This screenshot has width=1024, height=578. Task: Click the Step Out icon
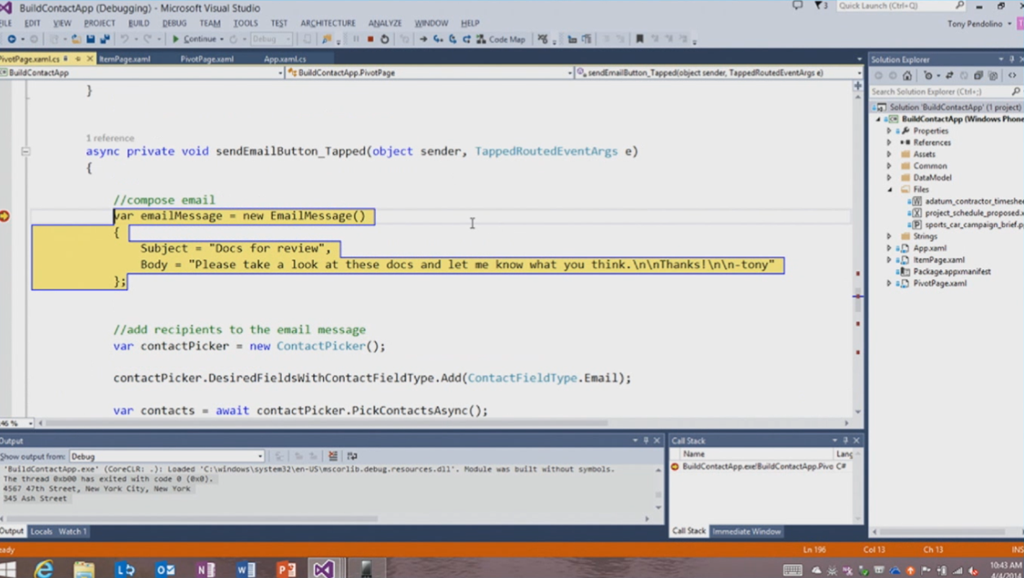[467, 39]
